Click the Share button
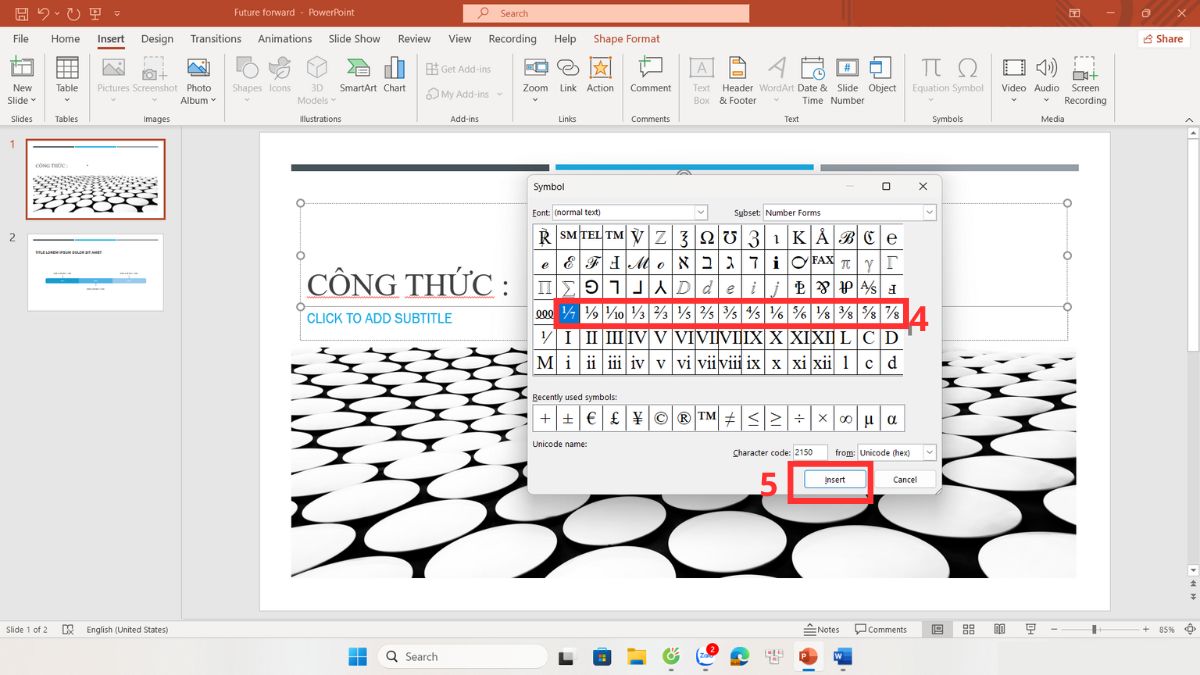The height and width of the screenshot is (675, 1200). click(x=1163, y=39)
